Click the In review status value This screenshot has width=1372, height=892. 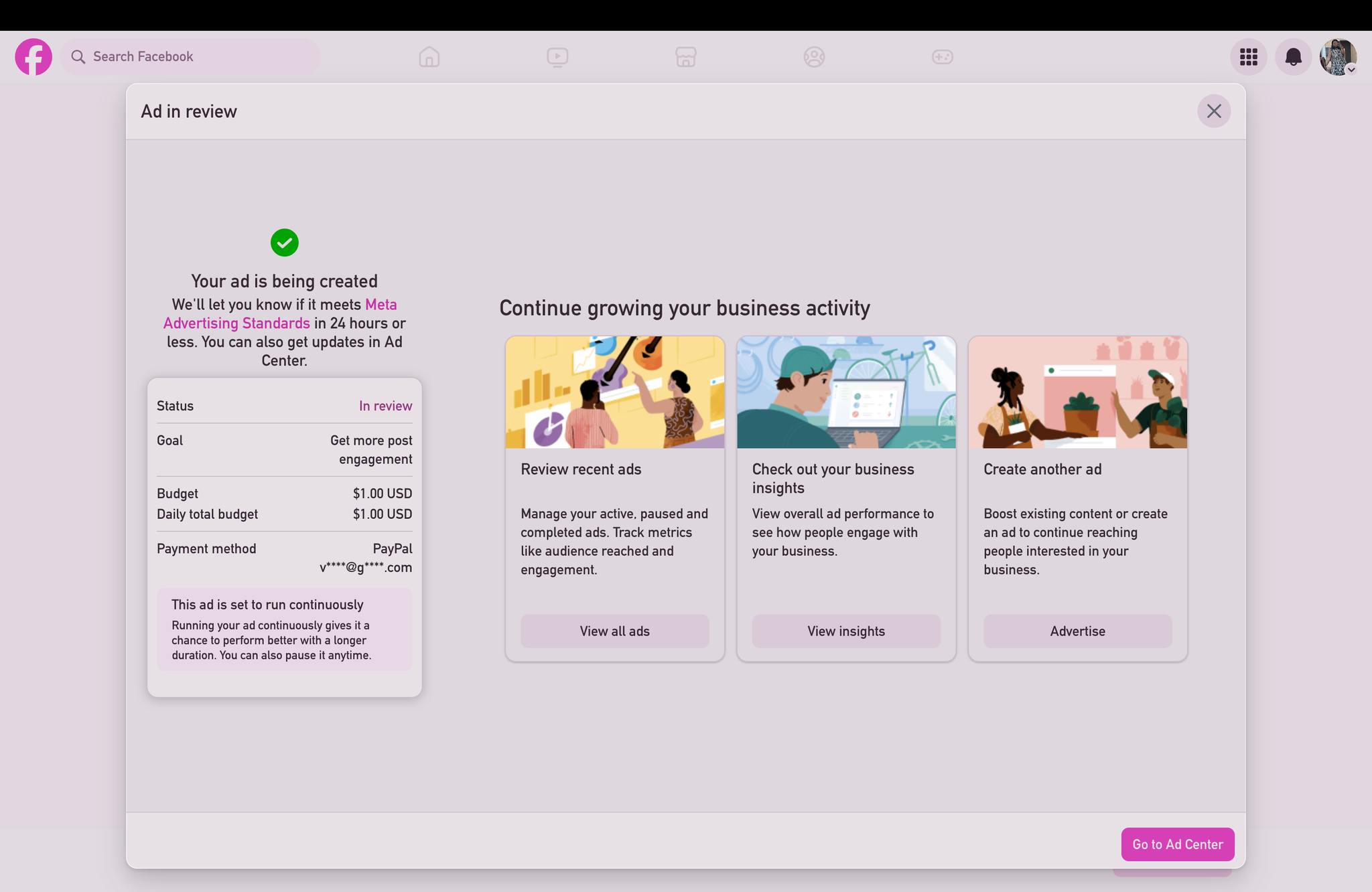(386, 406)
